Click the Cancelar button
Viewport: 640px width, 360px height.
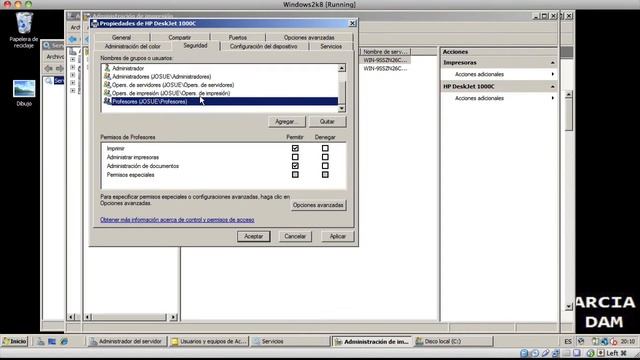[x=295, y=236]
